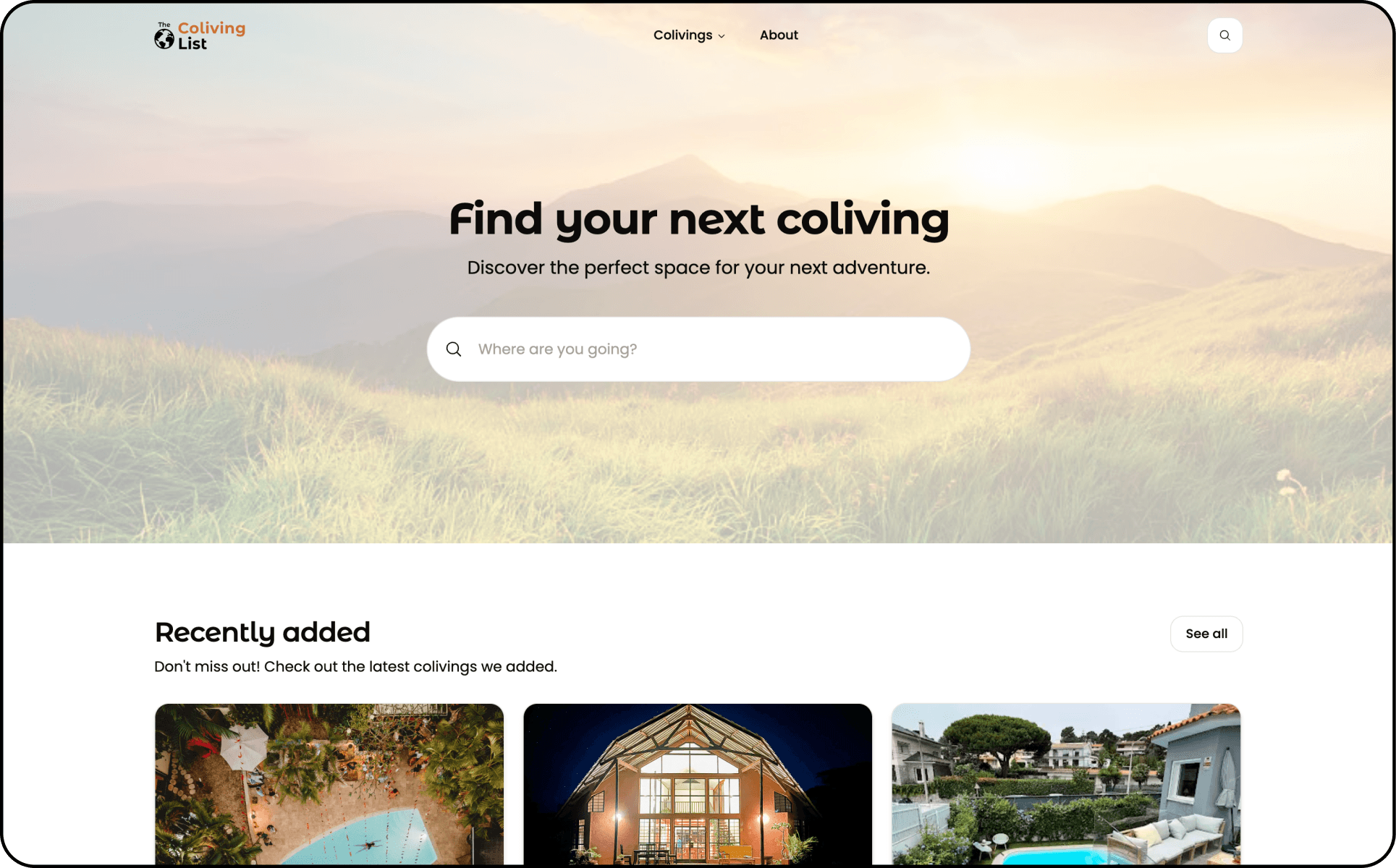Click the About menu item
The height and width of the screenshot is (868, 1396).
(x=778, y=35)
